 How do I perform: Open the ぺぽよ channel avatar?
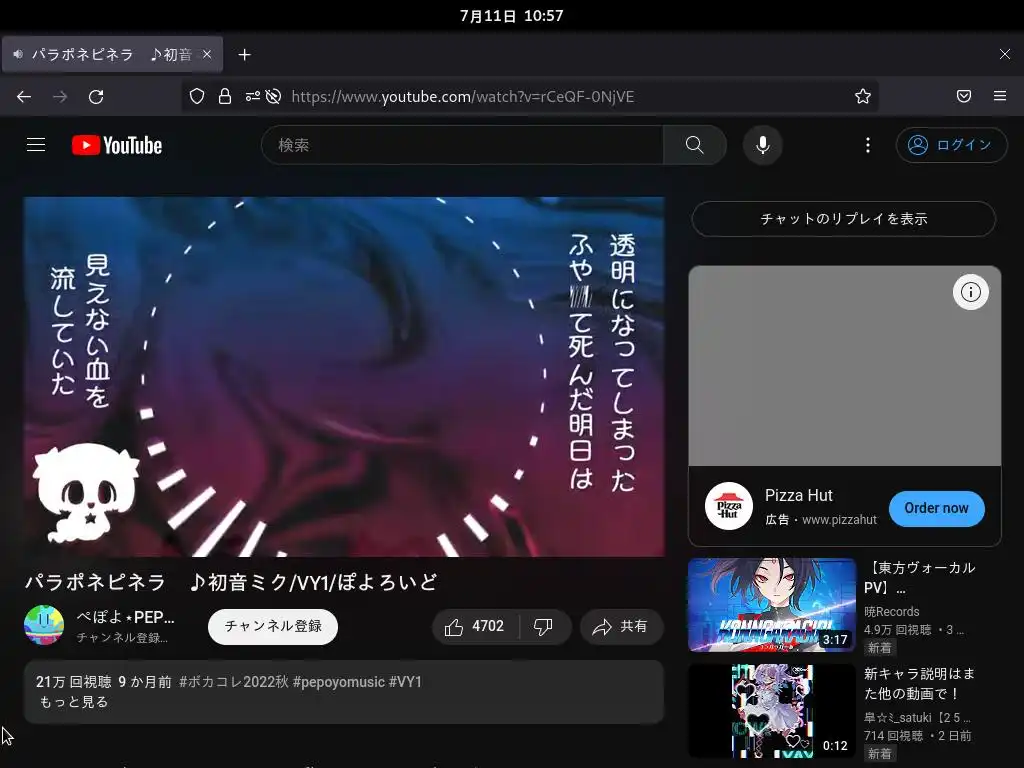click(x=44, y=626)
